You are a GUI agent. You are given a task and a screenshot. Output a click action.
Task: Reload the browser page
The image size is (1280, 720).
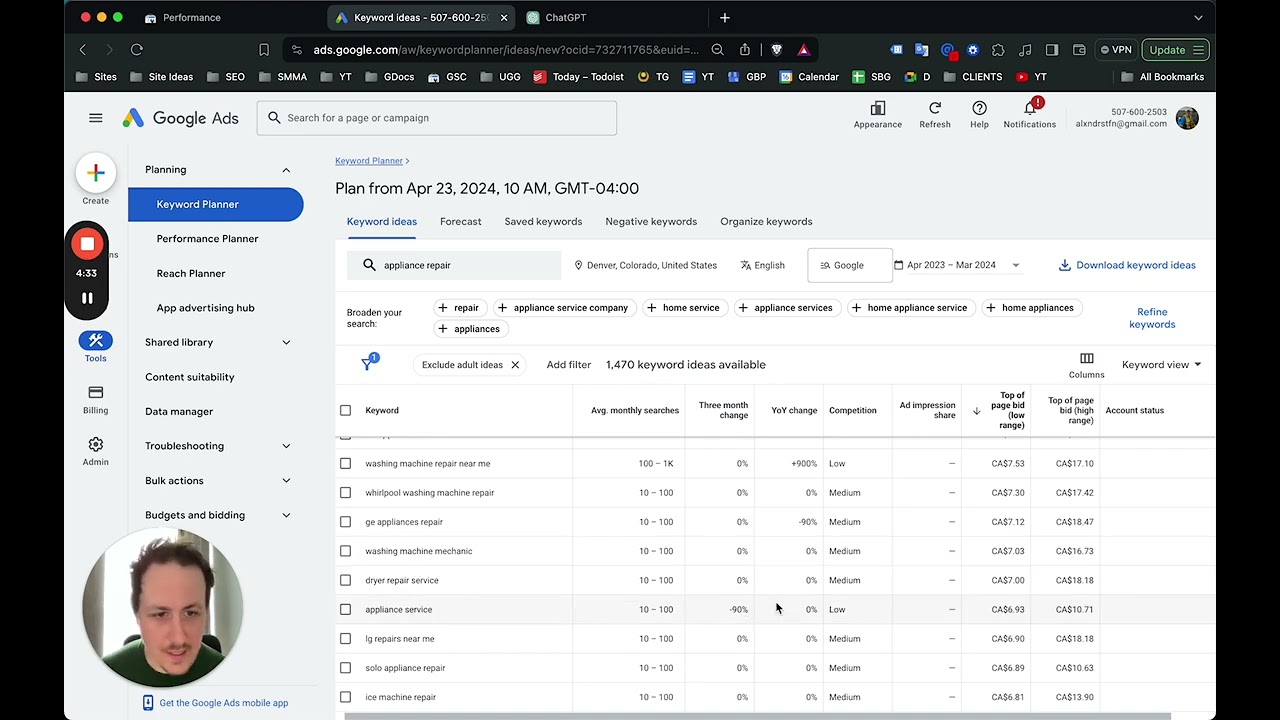(137, 50)
